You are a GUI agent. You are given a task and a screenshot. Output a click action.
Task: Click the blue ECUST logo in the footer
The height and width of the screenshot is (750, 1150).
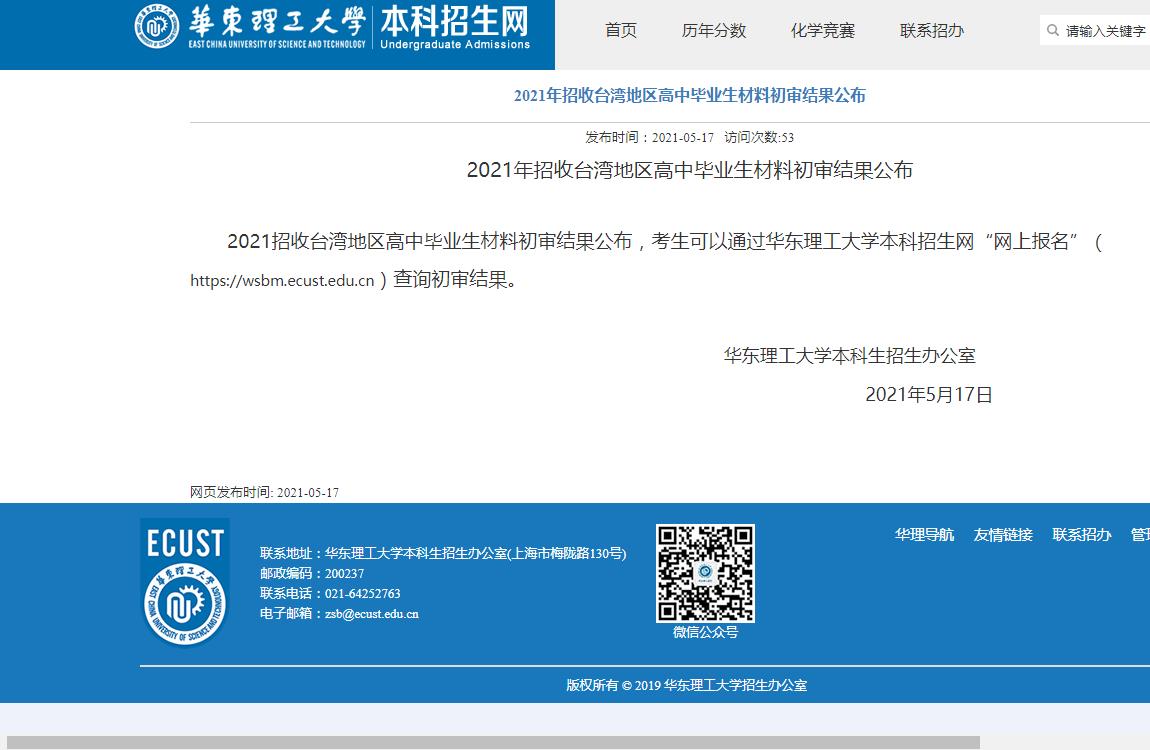point(185,582)
